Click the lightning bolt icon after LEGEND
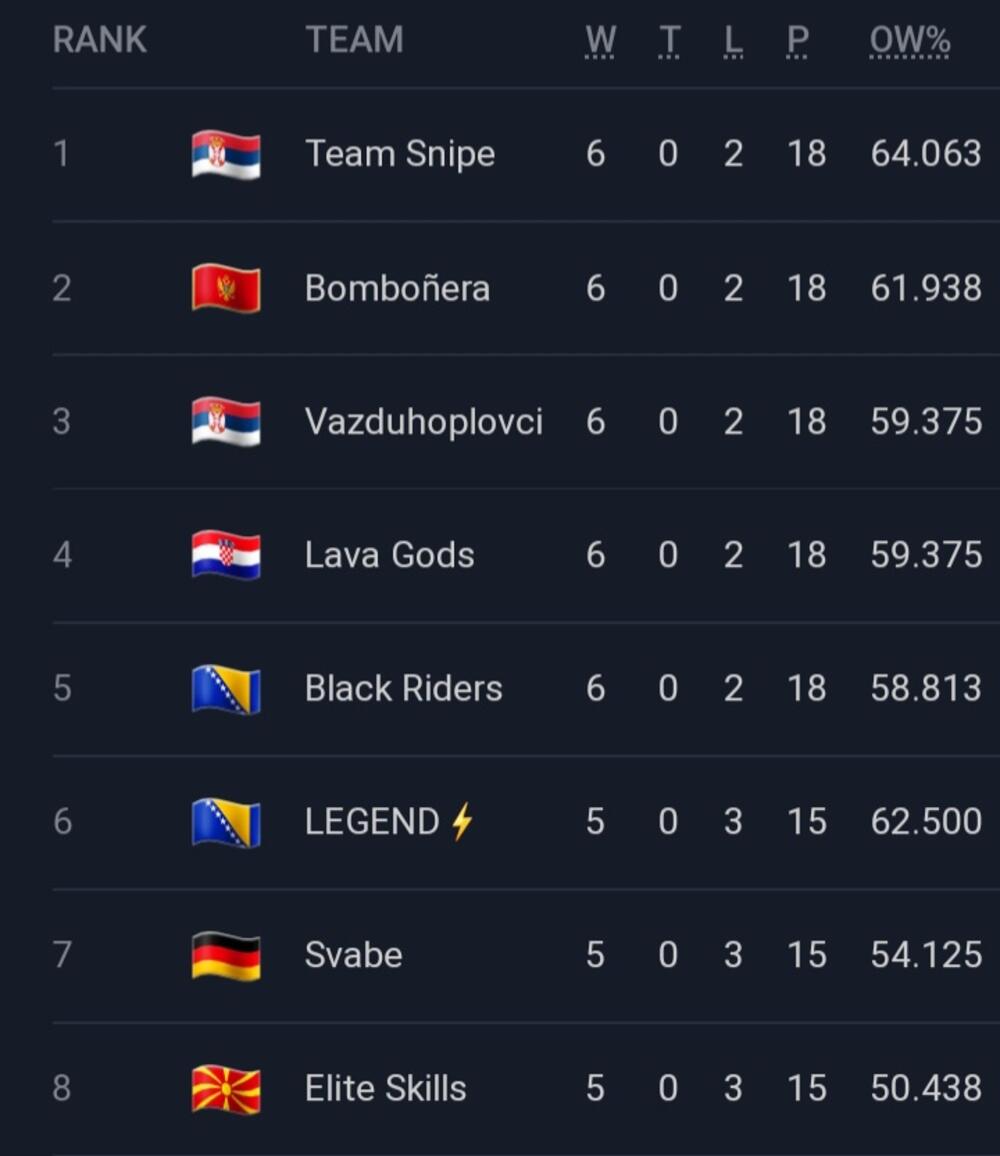This screenshot has width=1000, height=1156. click(461, 822)
